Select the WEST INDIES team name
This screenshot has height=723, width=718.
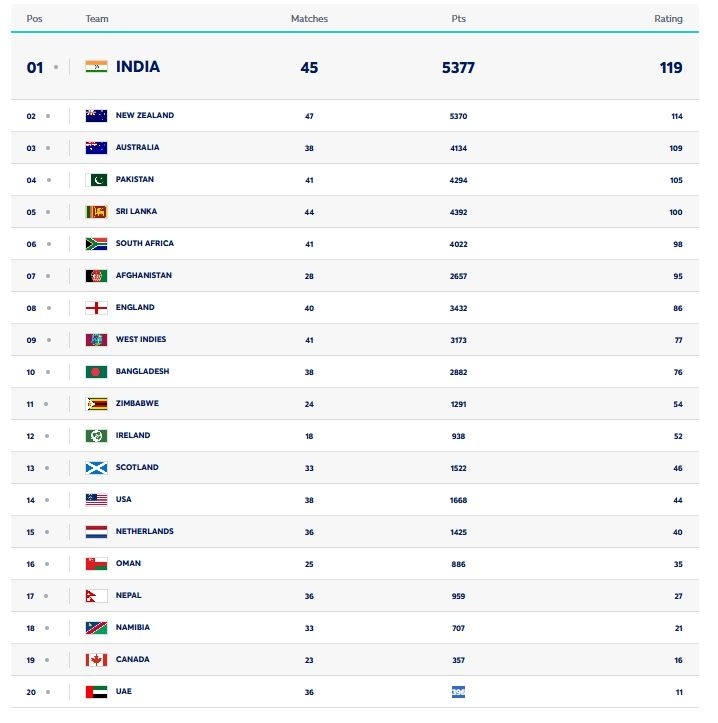(141, 339)
